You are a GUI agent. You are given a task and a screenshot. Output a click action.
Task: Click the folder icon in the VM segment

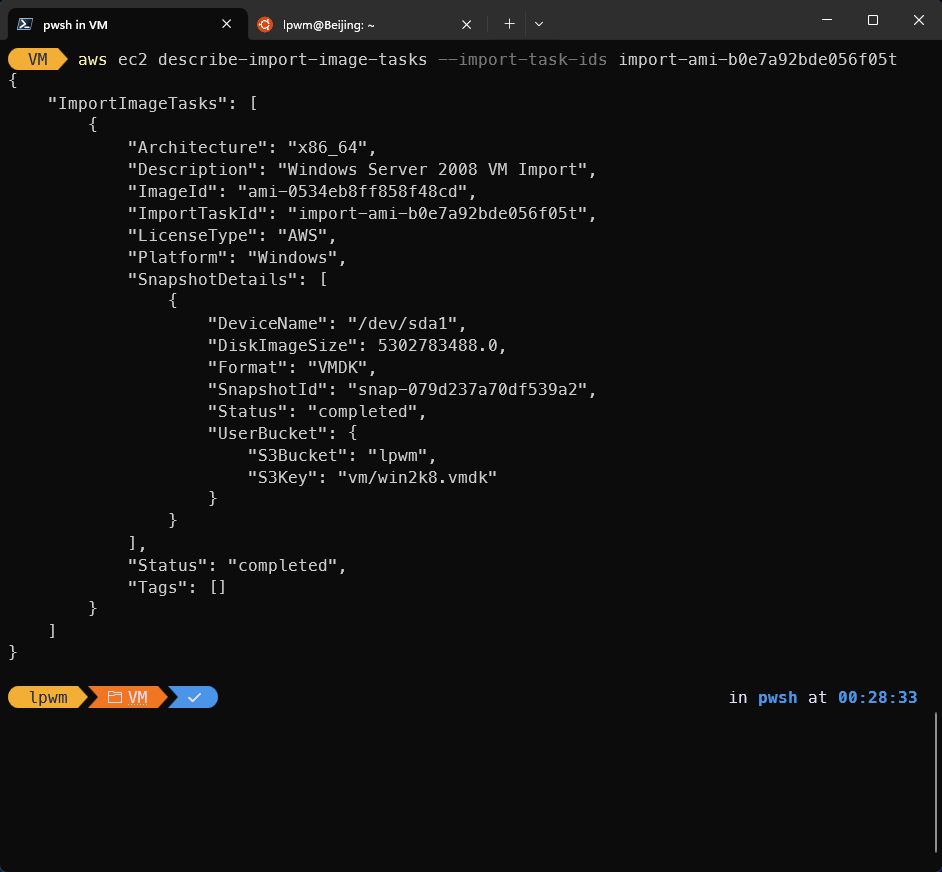tap(115, 697)
